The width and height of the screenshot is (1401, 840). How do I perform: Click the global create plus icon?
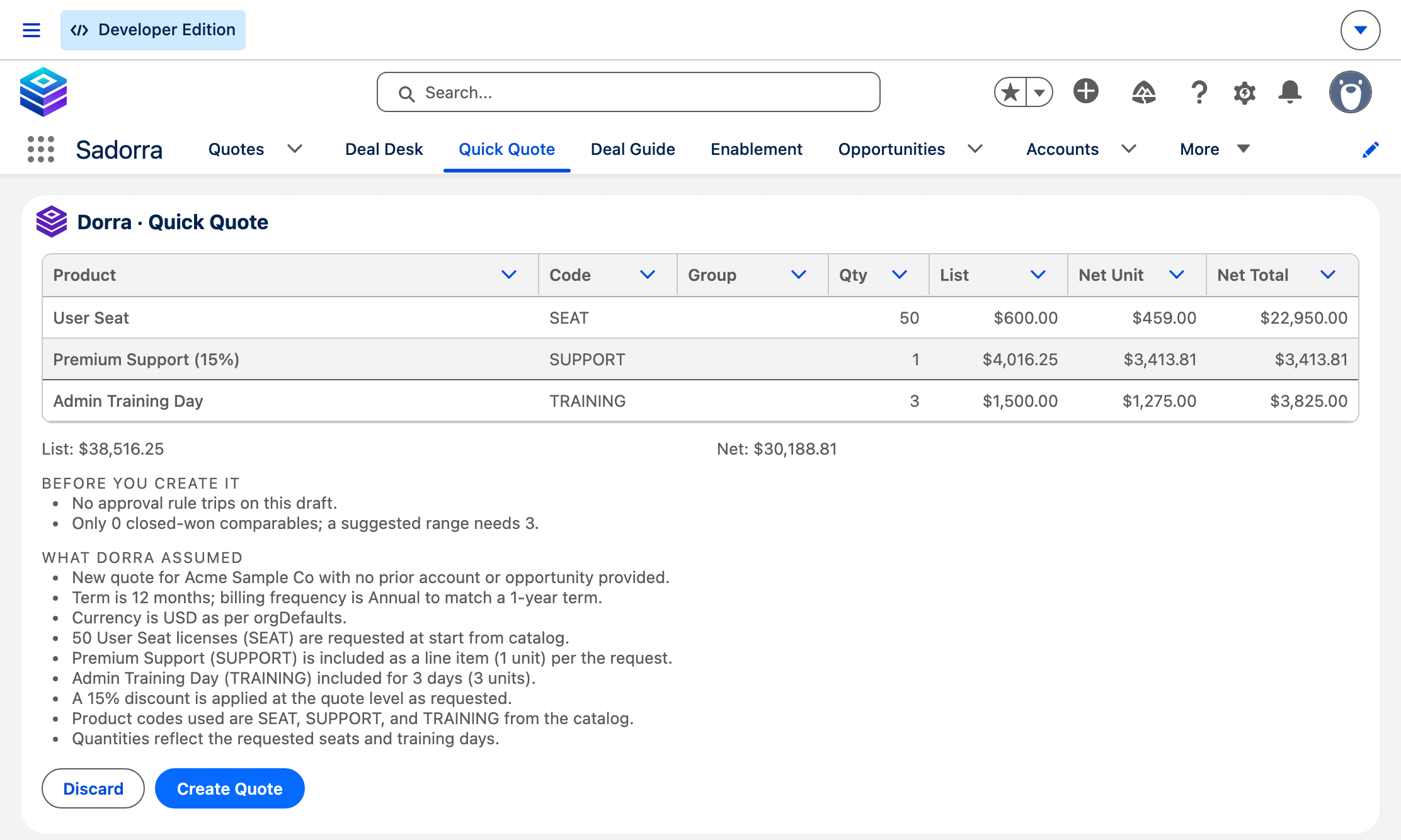[x=1086, y=91]
